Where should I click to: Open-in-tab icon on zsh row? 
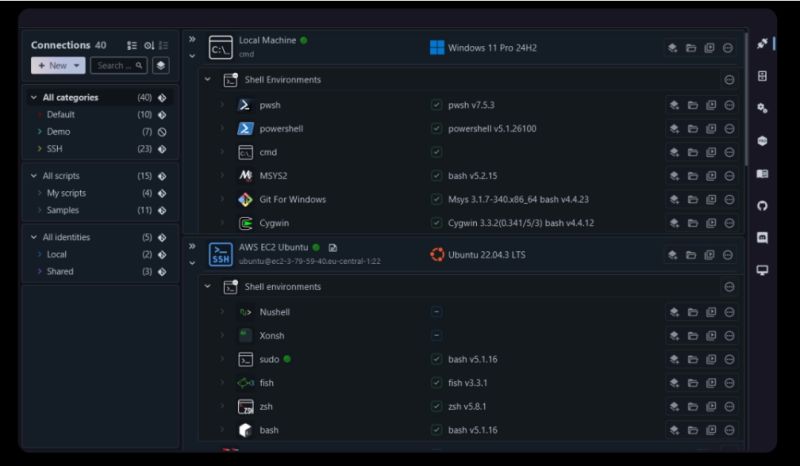coord(711,406)
